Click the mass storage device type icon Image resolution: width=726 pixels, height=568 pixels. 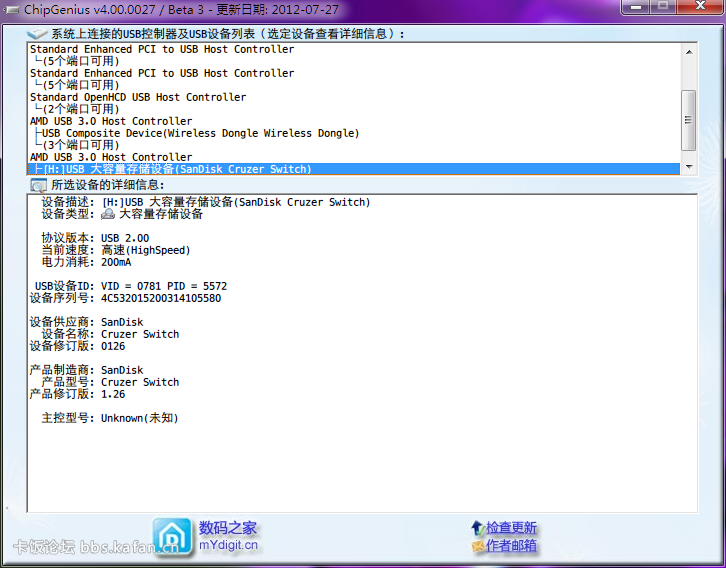point(108,214)
